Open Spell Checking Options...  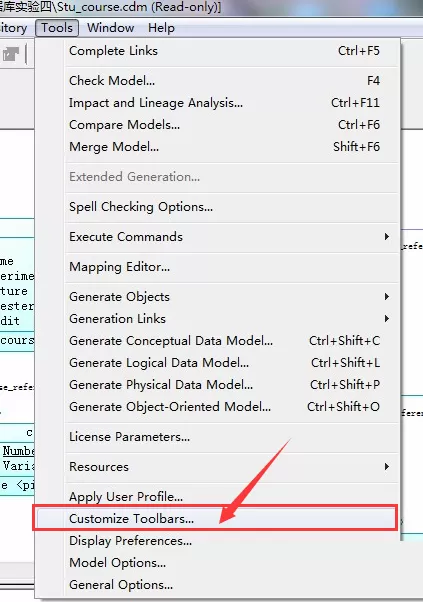click(217, 207)
